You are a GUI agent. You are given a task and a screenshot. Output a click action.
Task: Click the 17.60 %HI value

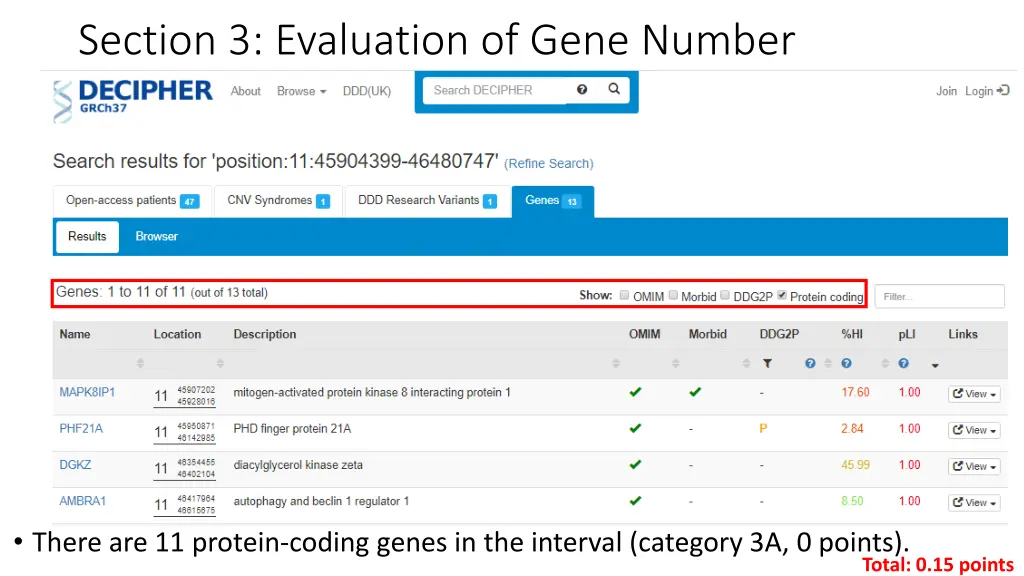pyautogui.click(x=855, y=392)
